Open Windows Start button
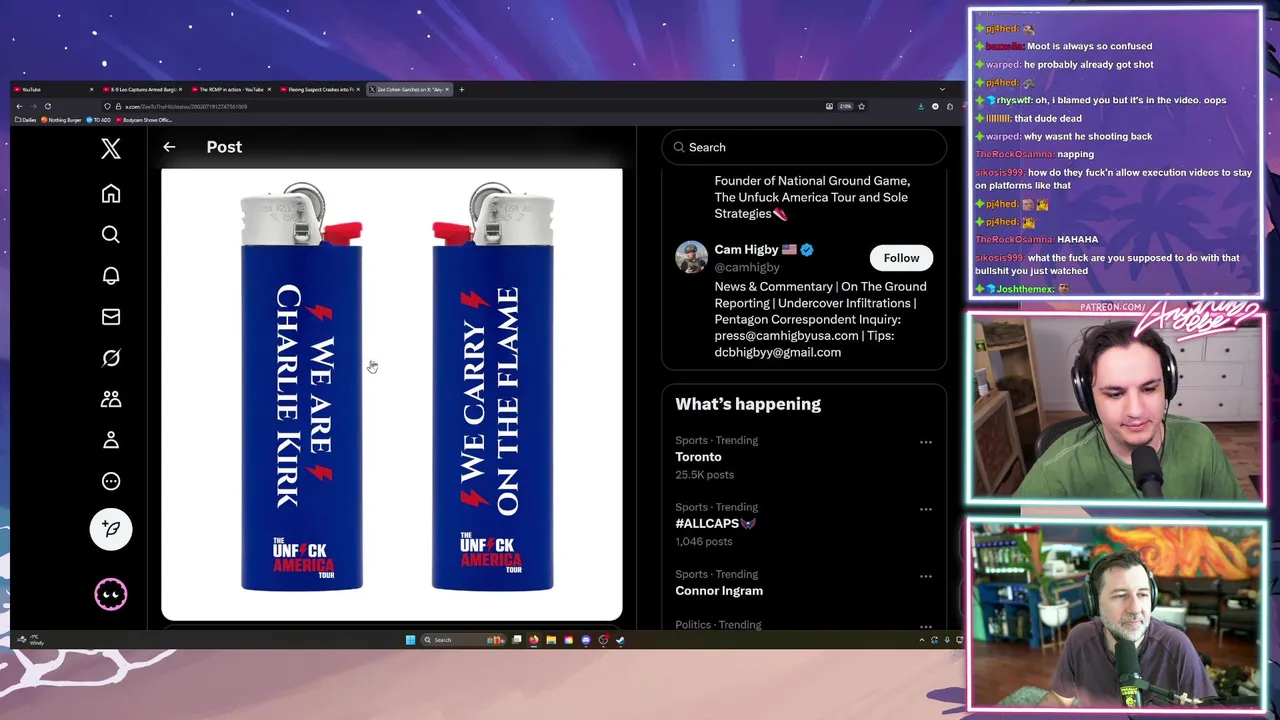1280x720 pixels. (x=410, y=640)
